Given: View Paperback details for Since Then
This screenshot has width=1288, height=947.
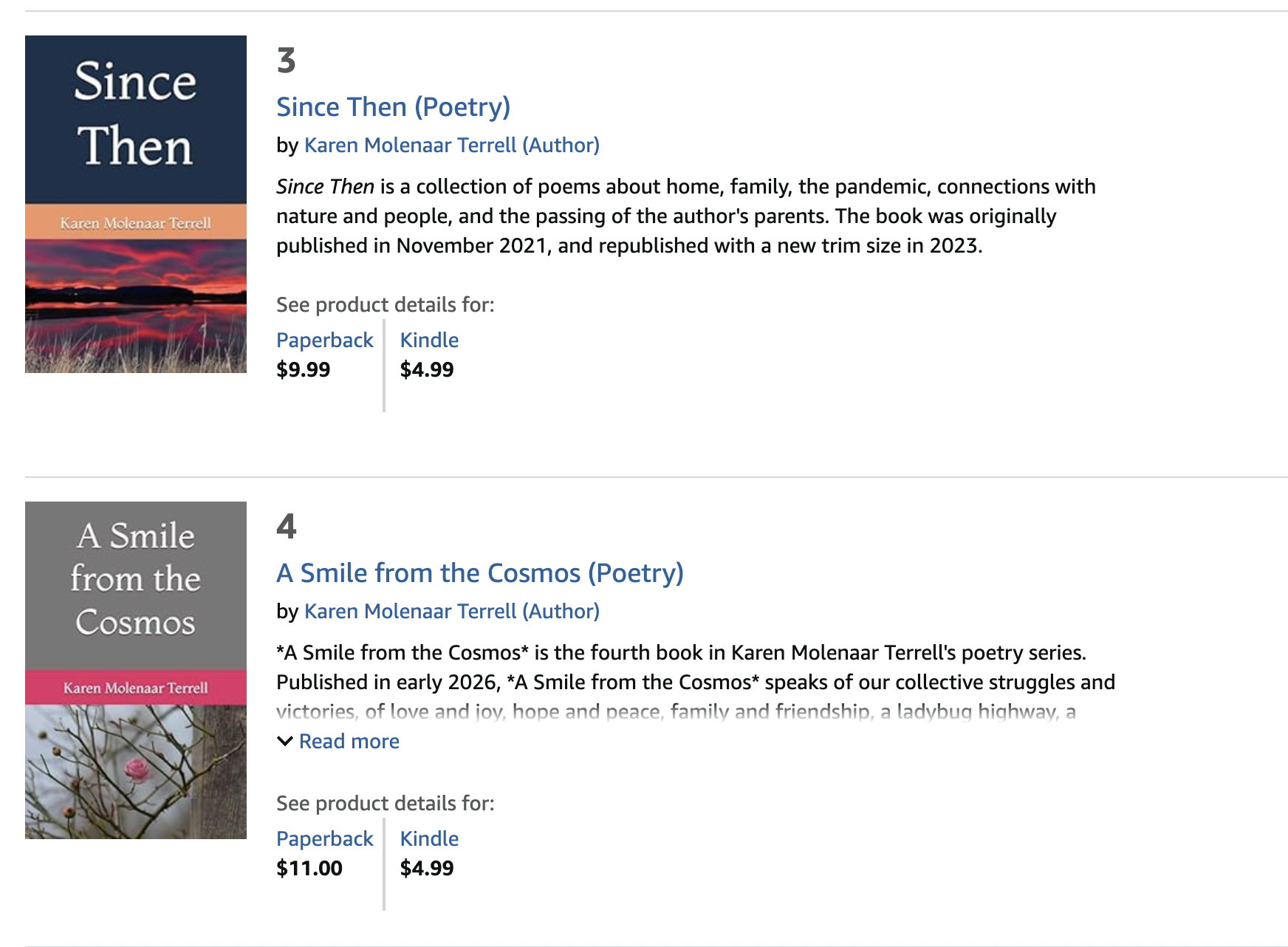Looking at the screenshot, I should point(324,341).
